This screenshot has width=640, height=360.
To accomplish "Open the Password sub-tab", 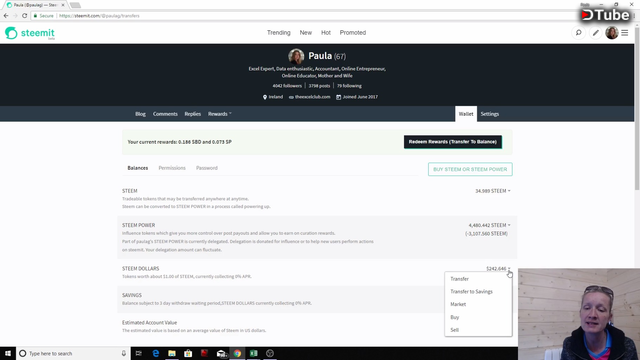I will 207,168.
